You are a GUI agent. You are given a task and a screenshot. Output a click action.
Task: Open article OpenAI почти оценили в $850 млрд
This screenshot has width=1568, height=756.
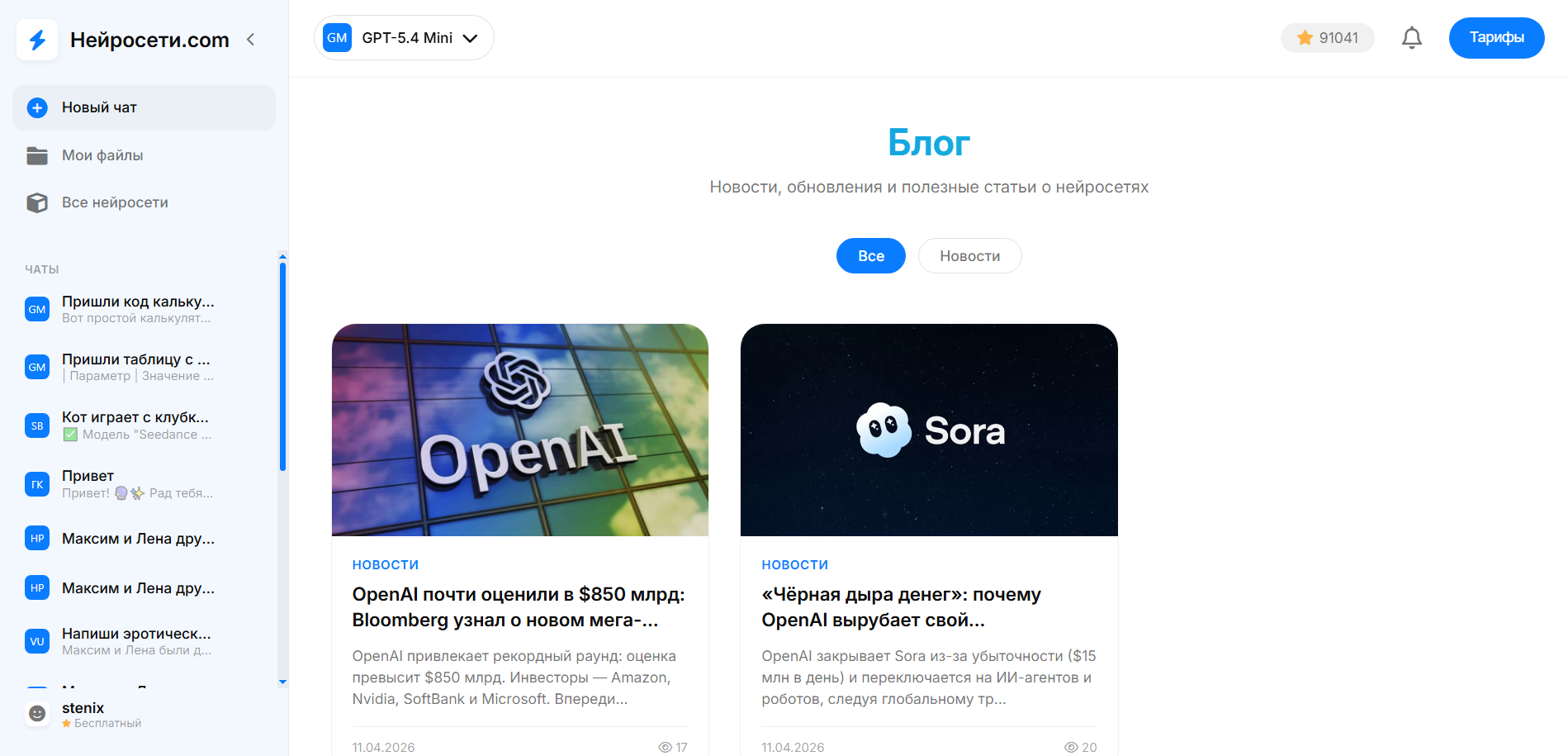(519, 607)
